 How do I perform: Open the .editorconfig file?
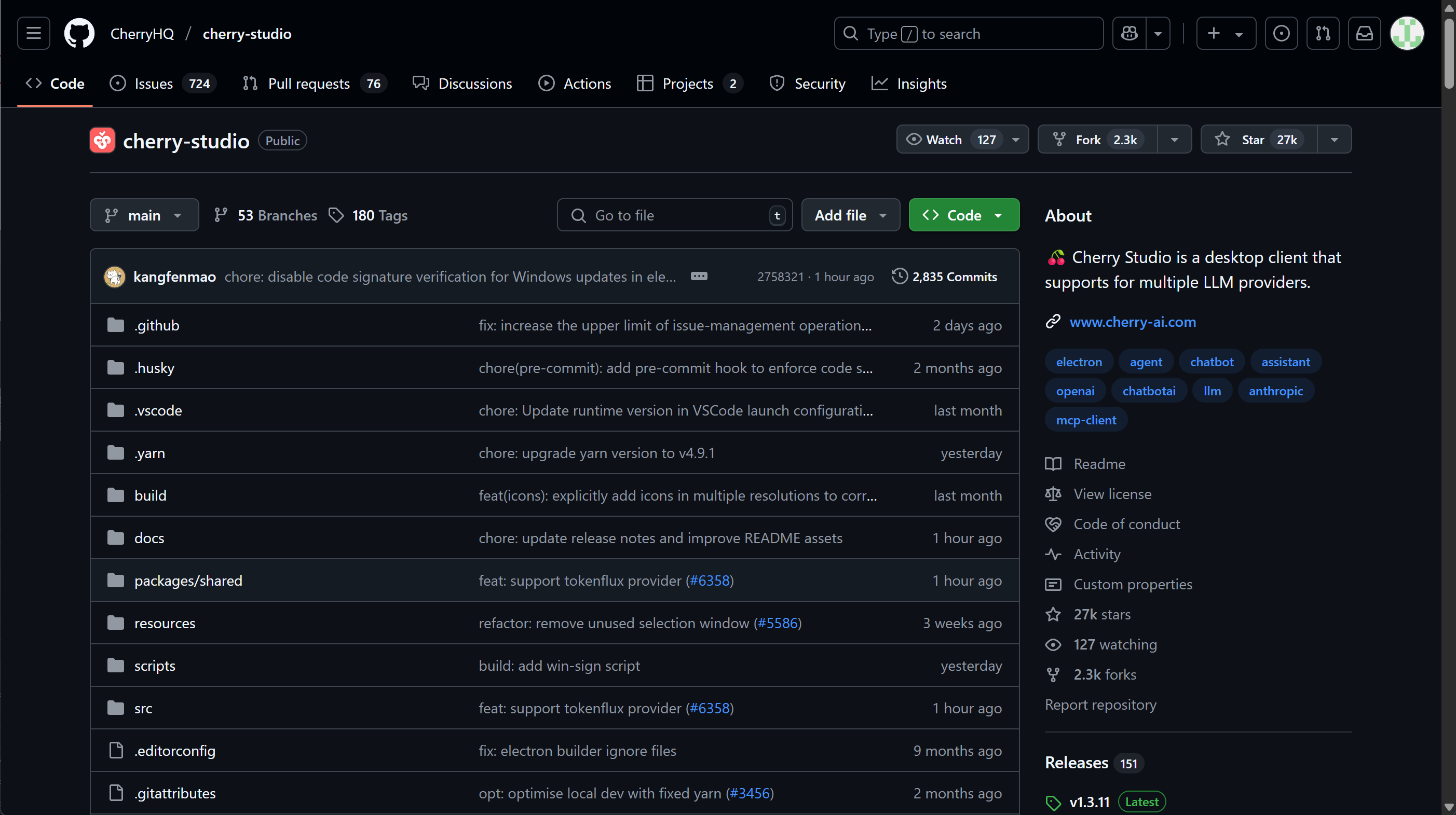coord(175,751)
